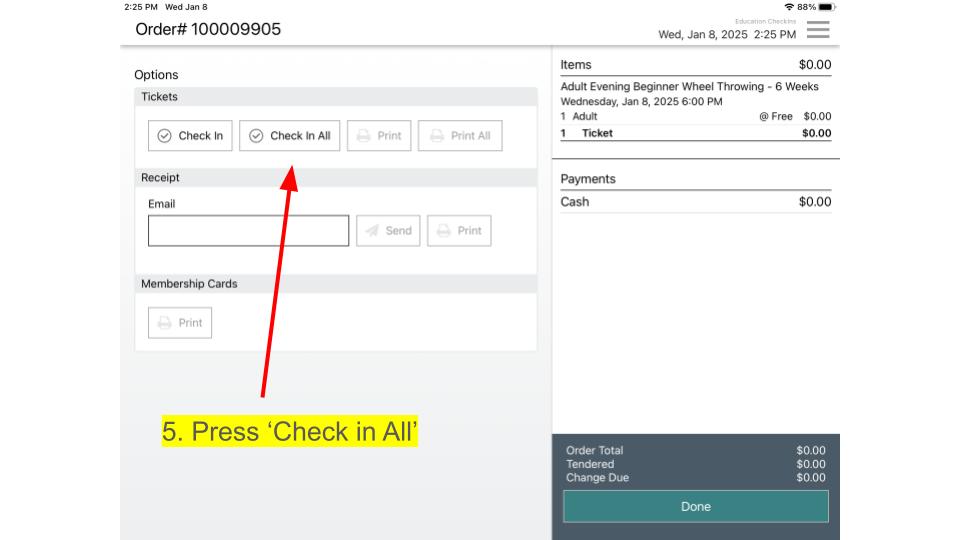The width and height of the screenshot is (960, 540).
Task: Click the receipt Email input field
Action: pos(248,231)
